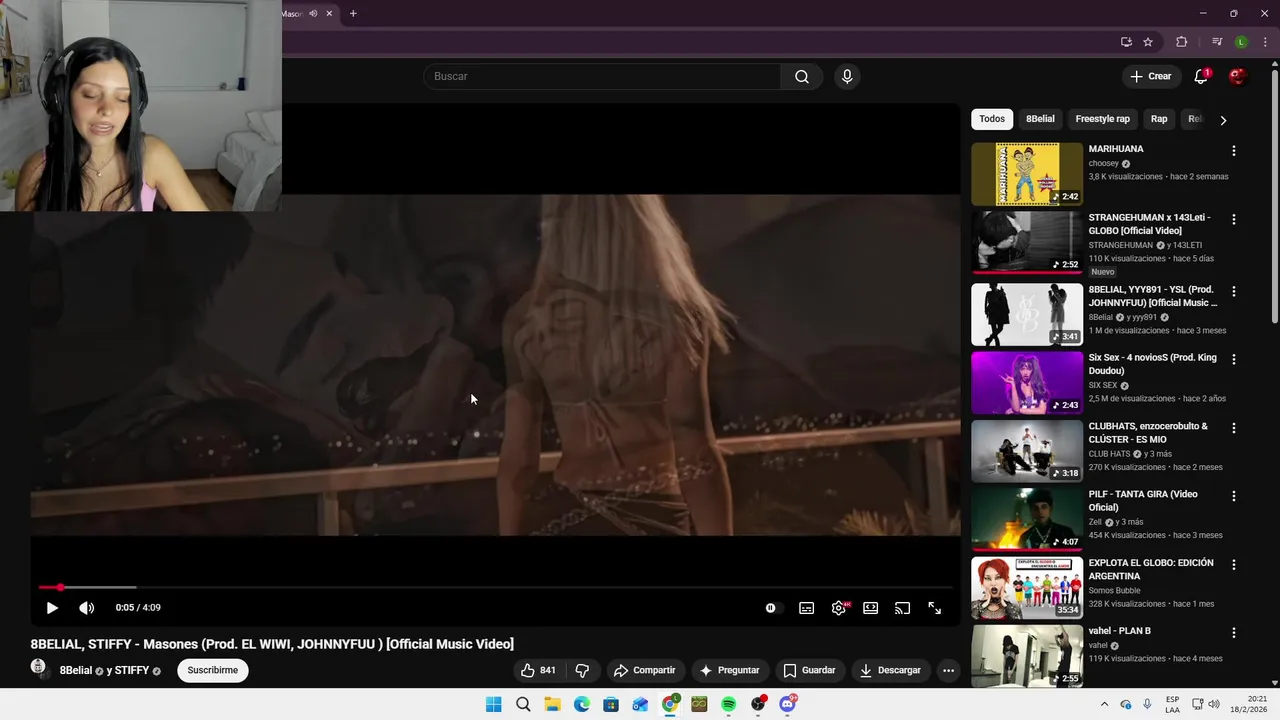Viewport: 1280px width, 720px height.
Task: Open options for CLUBHATS ES MIO video
Action: 1233,428
